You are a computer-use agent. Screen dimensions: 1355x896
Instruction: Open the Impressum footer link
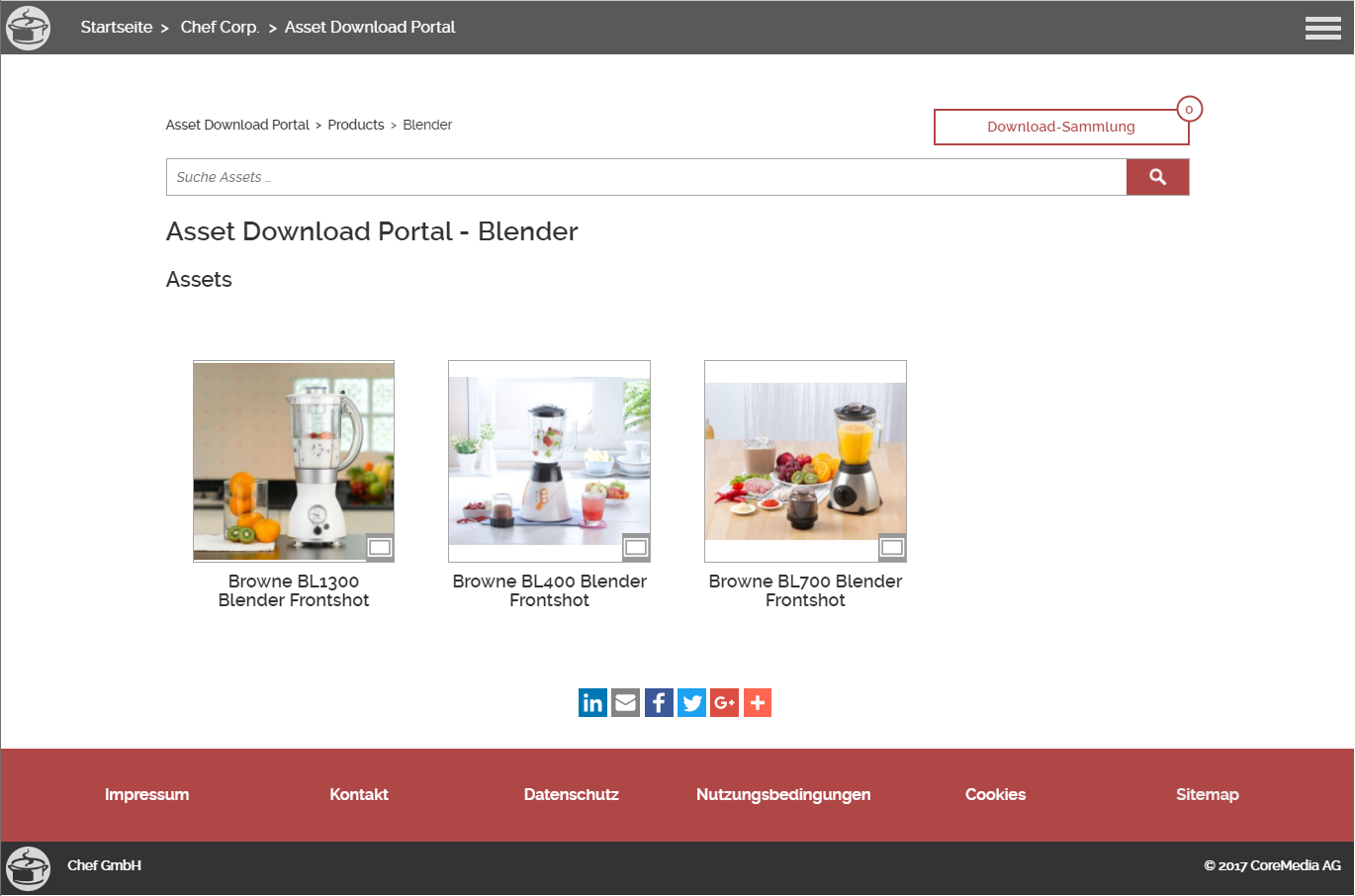tap(146, 794)
